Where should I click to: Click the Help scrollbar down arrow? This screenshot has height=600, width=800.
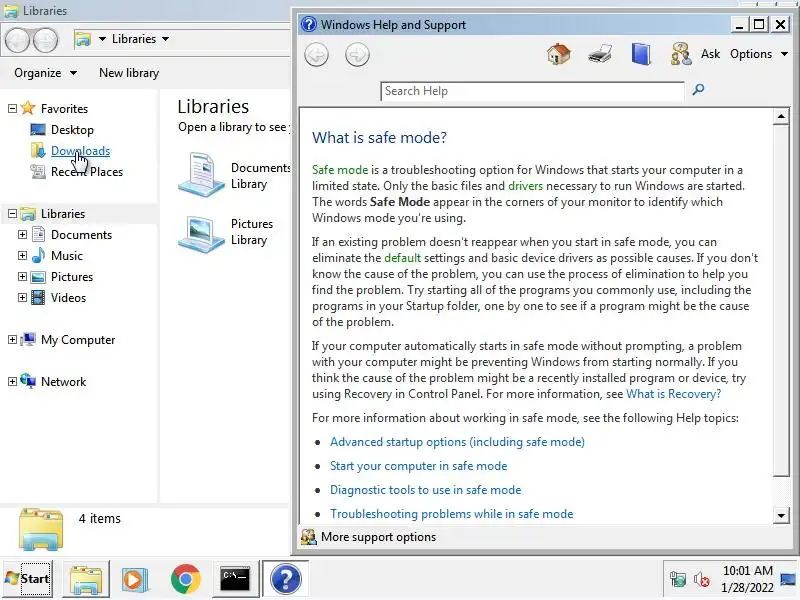[781, 515]
